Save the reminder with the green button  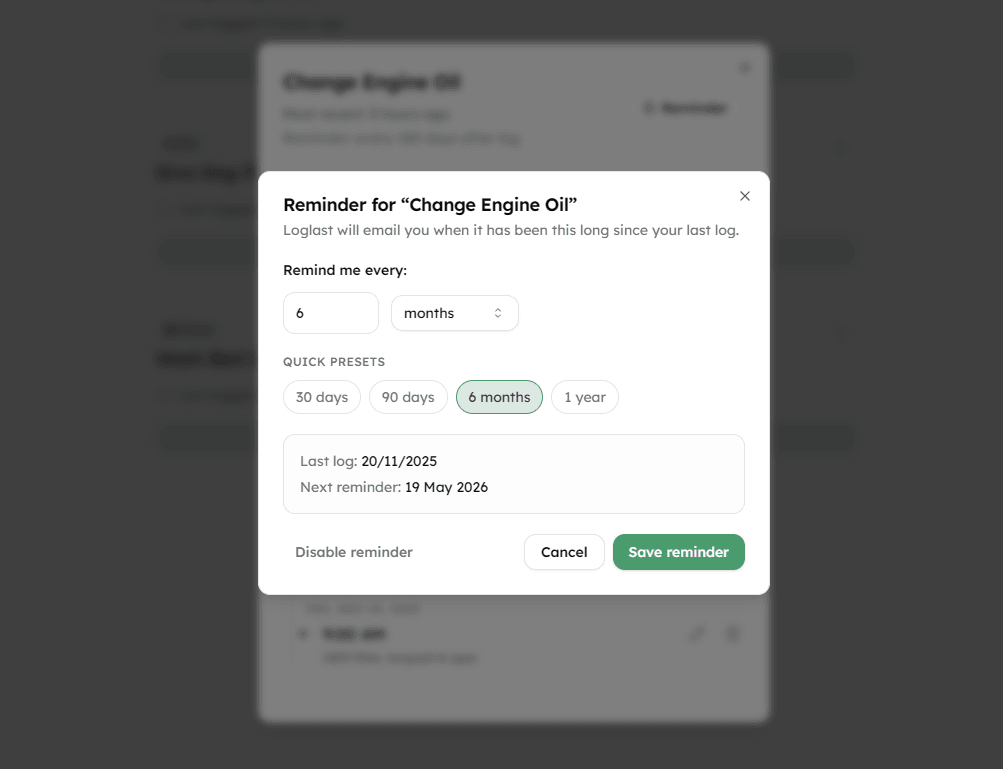pos(678,551)
